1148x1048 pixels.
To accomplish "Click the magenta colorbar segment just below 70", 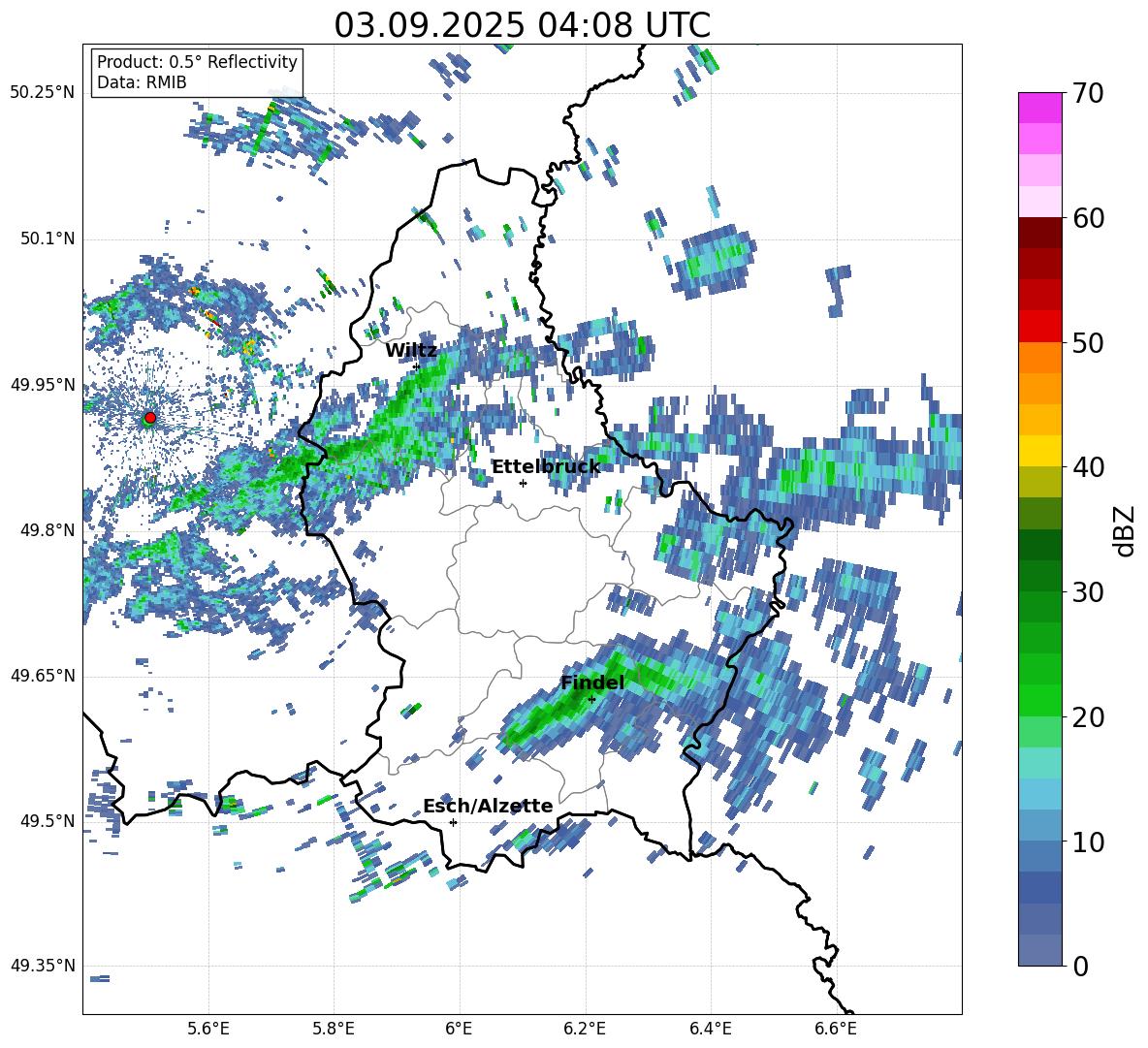I will 1039,109.
